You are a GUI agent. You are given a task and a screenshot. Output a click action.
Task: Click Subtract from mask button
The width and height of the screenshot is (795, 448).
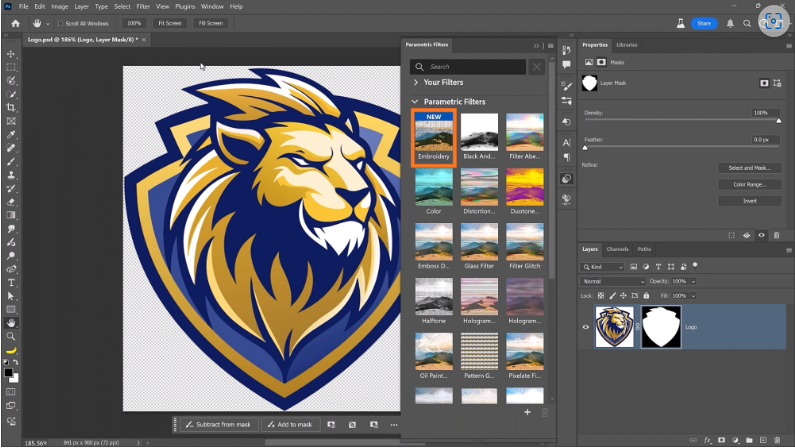click(219, 425)
